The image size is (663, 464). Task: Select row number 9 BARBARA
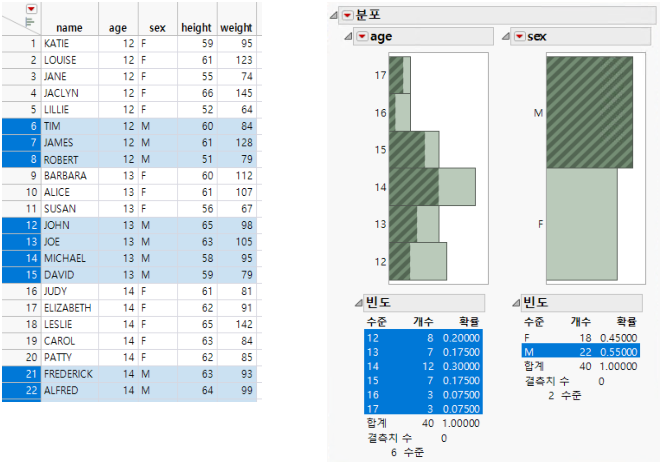[22, 176]
